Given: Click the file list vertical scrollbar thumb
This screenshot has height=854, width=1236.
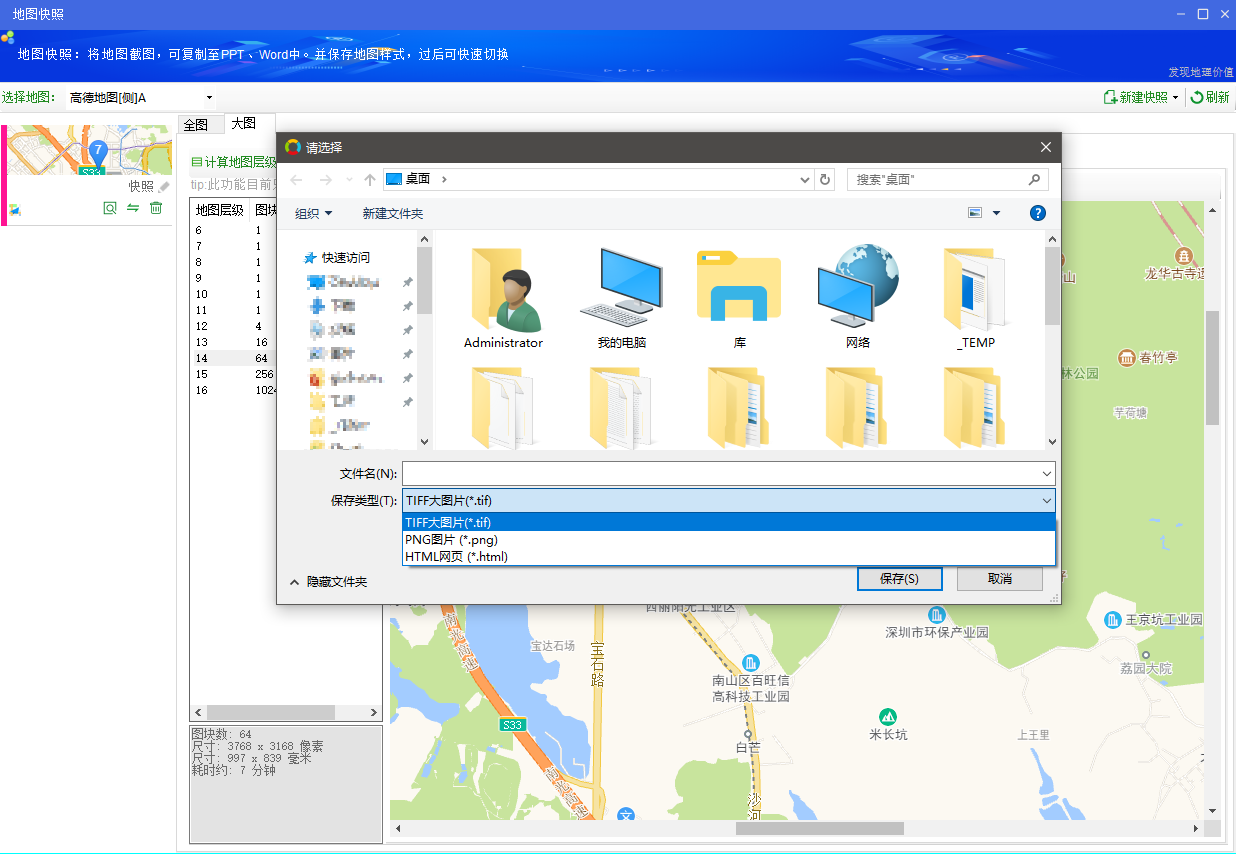Looking at the screenshot, I should tap(1052, 285).
